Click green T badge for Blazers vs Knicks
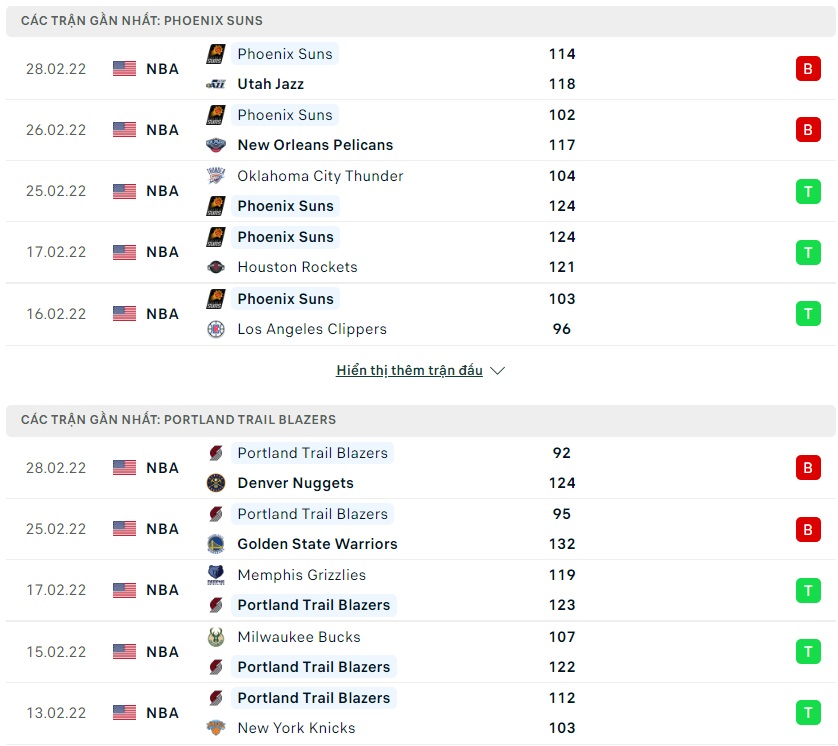 807,713
